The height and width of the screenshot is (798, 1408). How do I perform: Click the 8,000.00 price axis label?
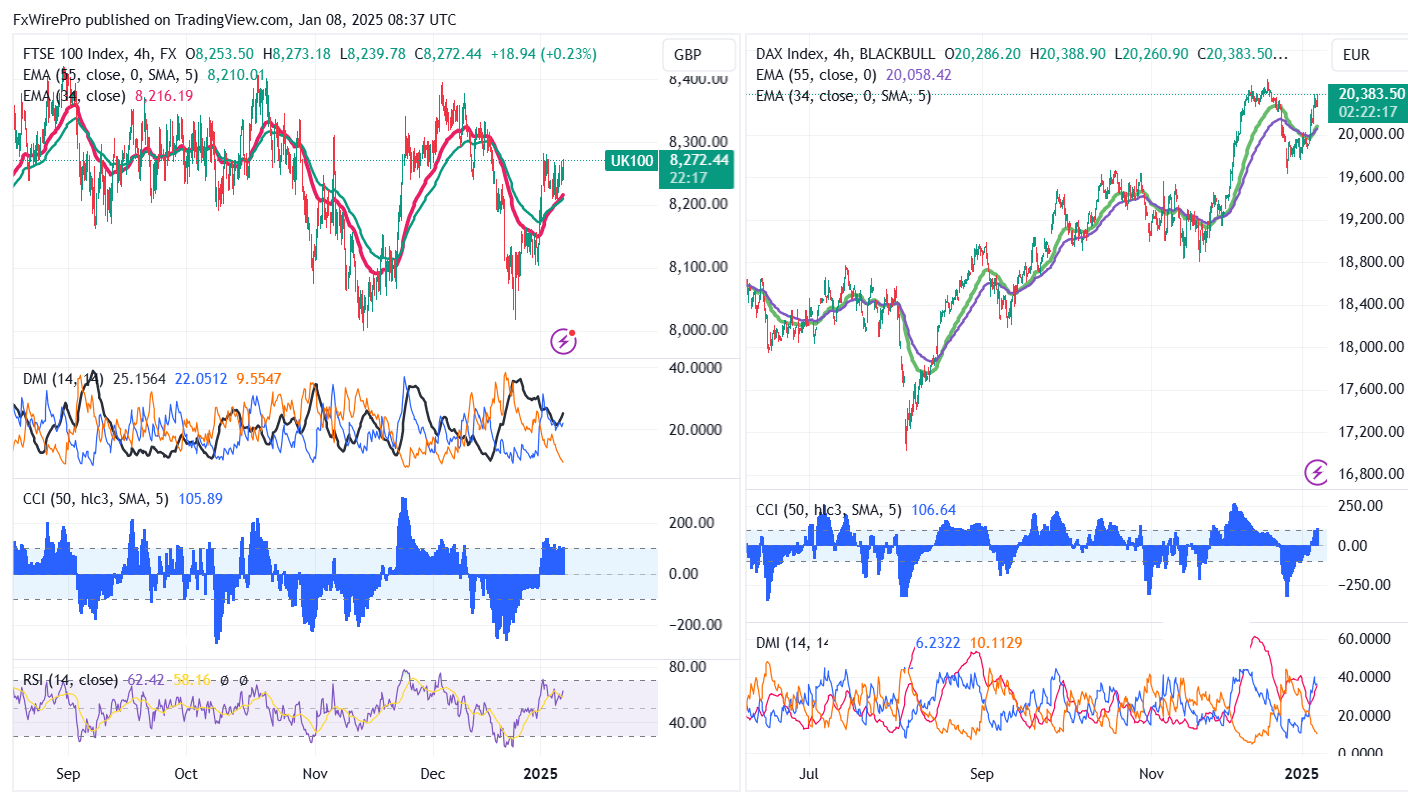[696, 330]
